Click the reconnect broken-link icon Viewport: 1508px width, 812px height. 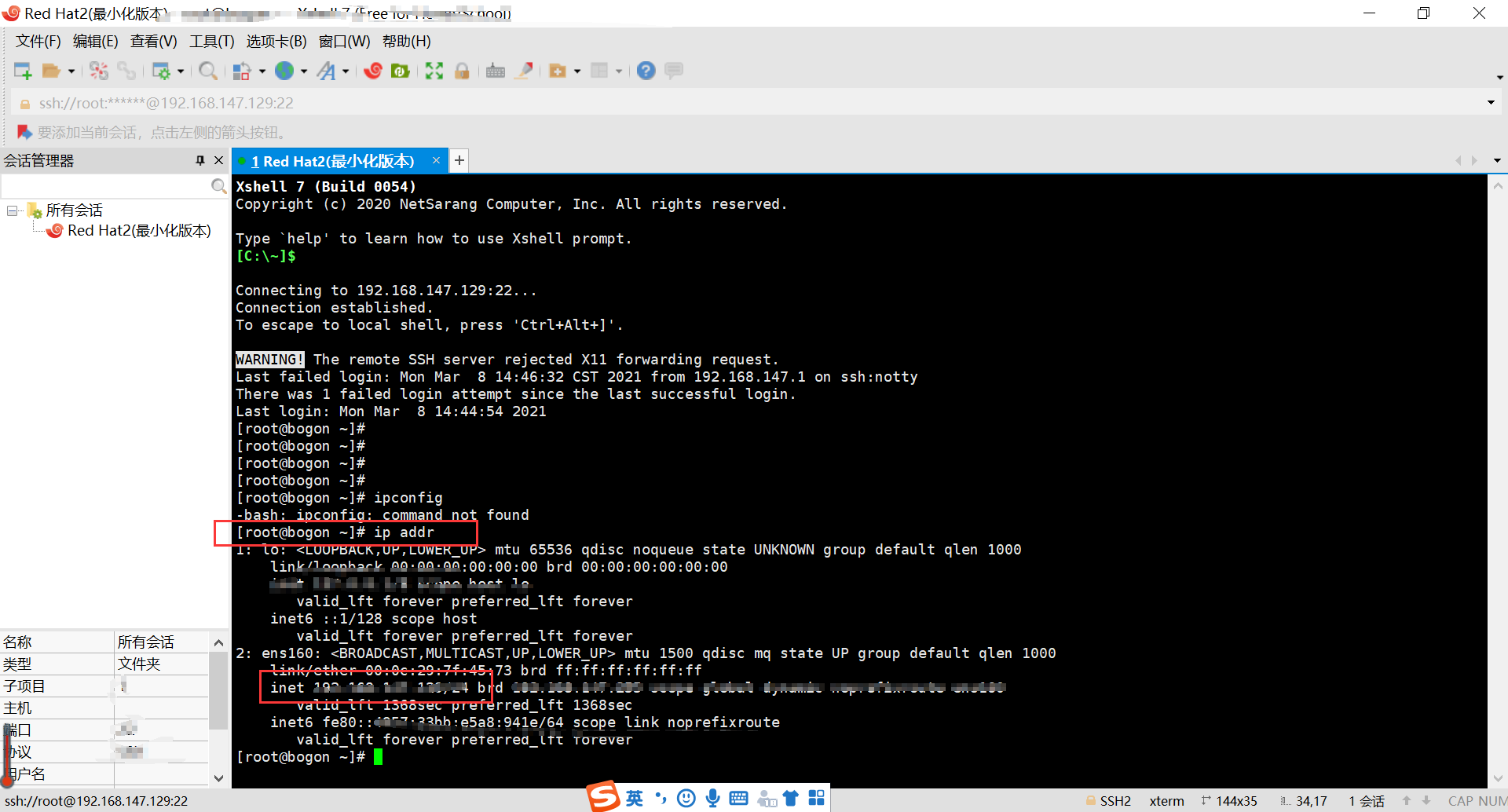pyautogui.click(x=126, y=71)
